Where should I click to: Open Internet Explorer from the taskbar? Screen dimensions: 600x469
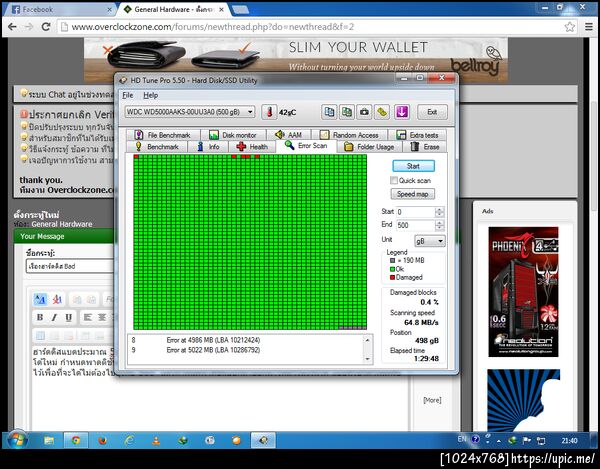pos(129,441)
